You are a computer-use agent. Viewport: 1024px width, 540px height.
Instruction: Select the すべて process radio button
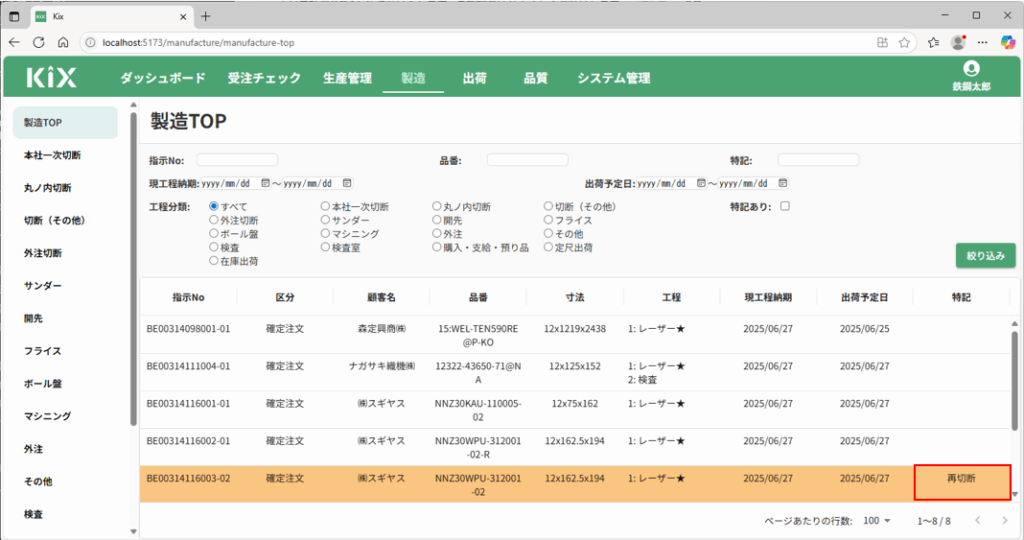[214, 206]
